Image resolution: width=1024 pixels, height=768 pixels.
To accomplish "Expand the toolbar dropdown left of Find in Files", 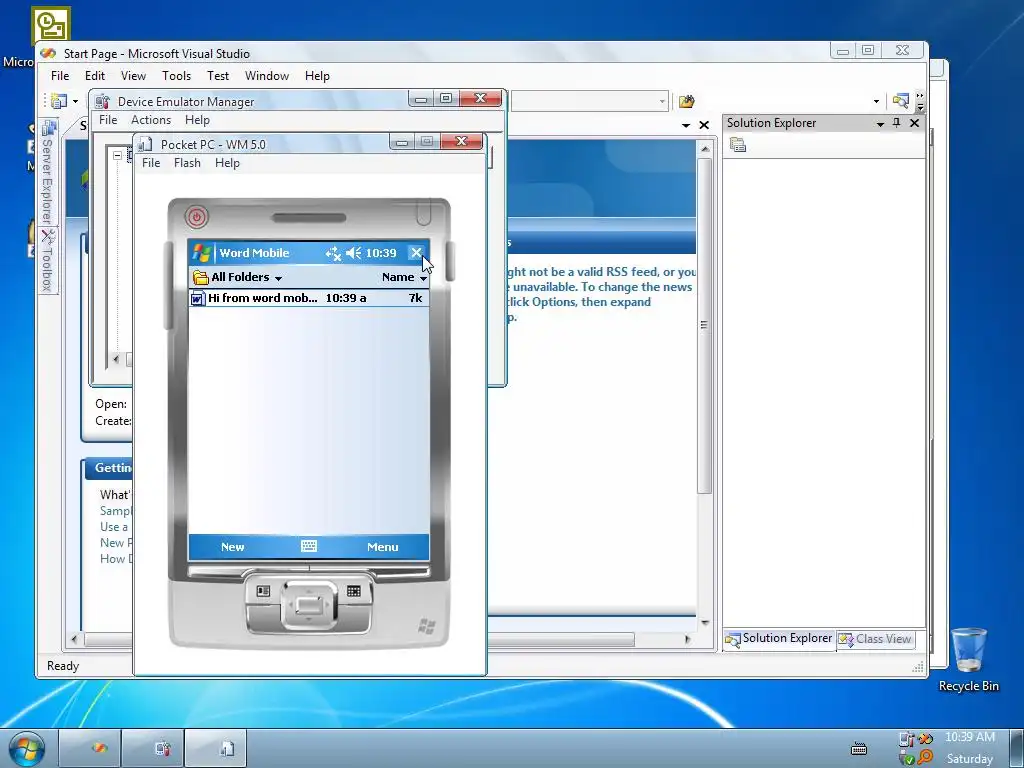I will tap(876, 101).
